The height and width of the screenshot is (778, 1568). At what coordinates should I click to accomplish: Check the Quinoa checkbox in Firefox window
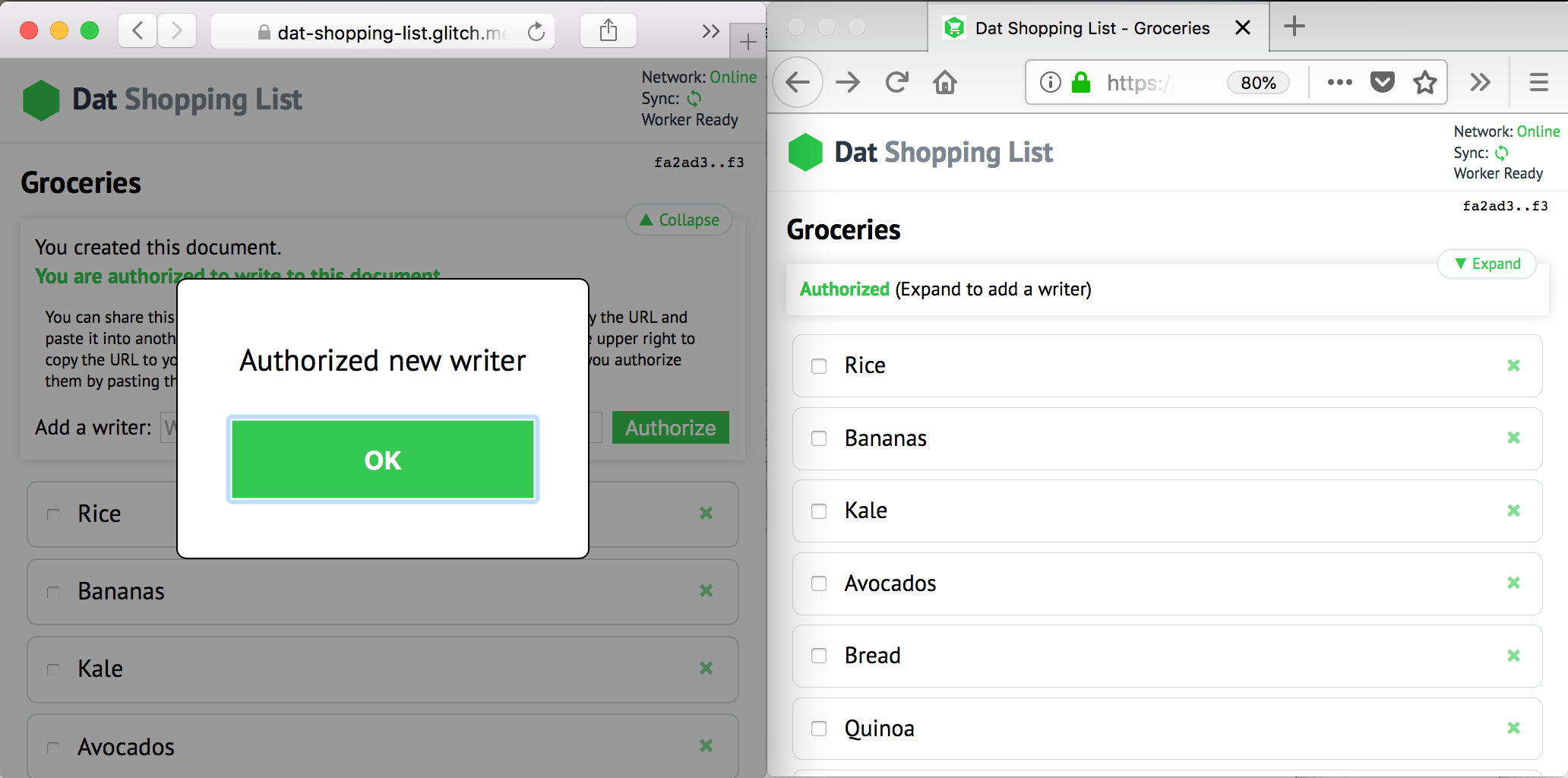[819, 729]
